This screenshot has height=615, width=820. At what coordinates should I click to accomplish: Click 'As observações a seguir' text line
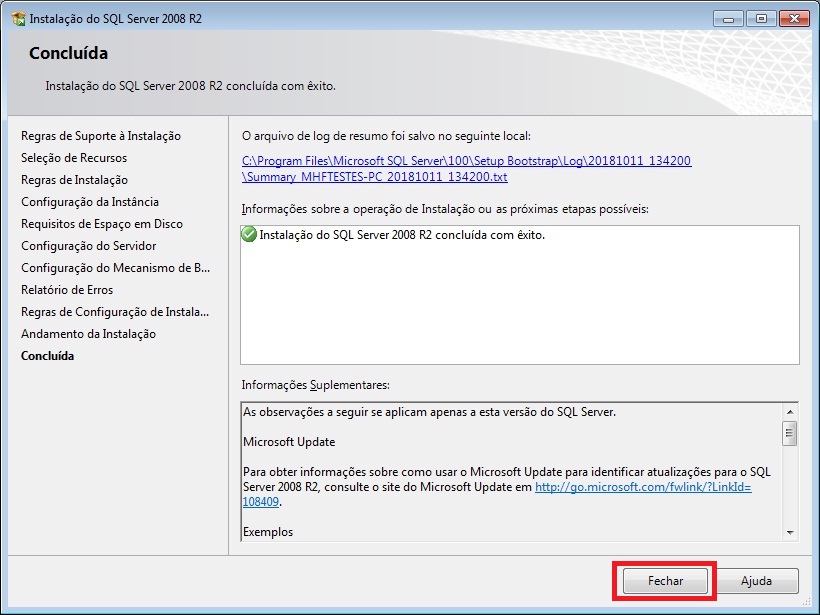[429, 412]
